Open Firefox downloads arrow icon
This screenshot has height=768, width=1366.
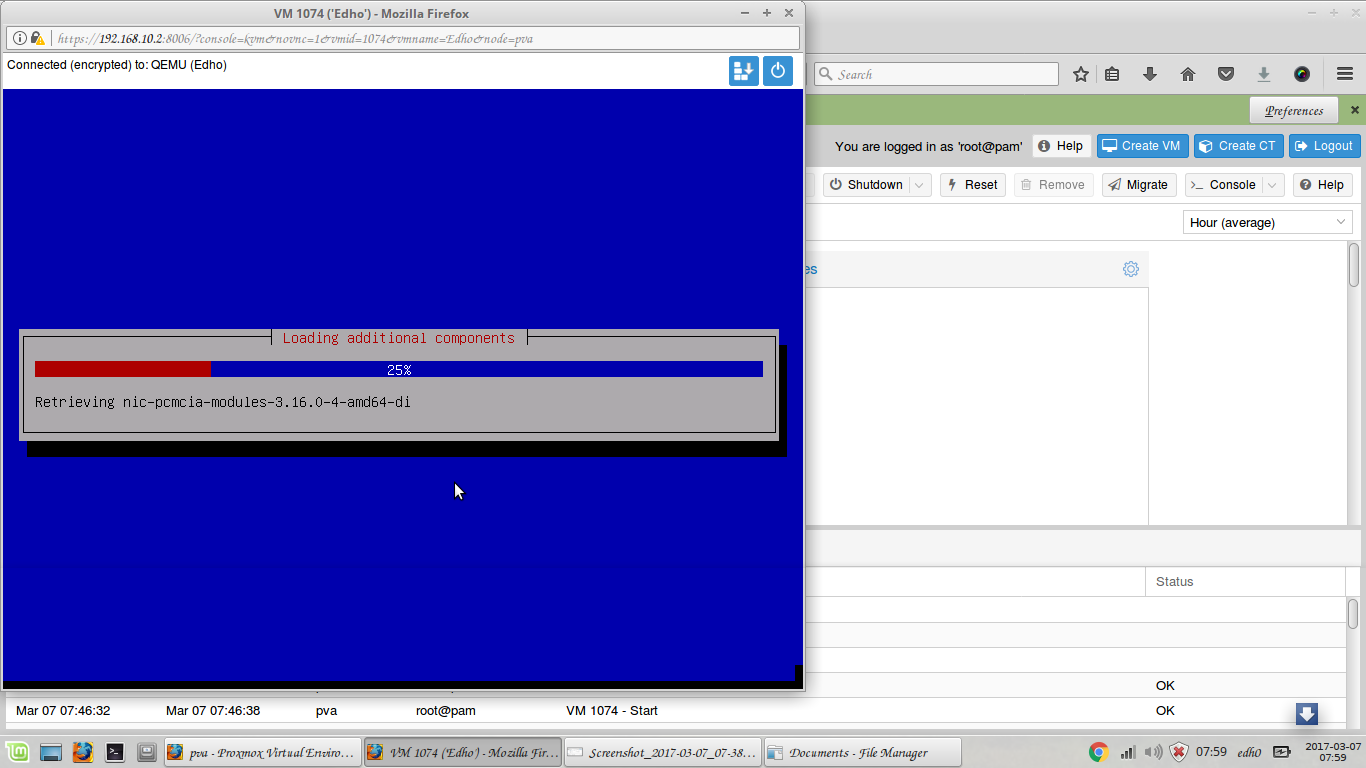click(1150, 74)
